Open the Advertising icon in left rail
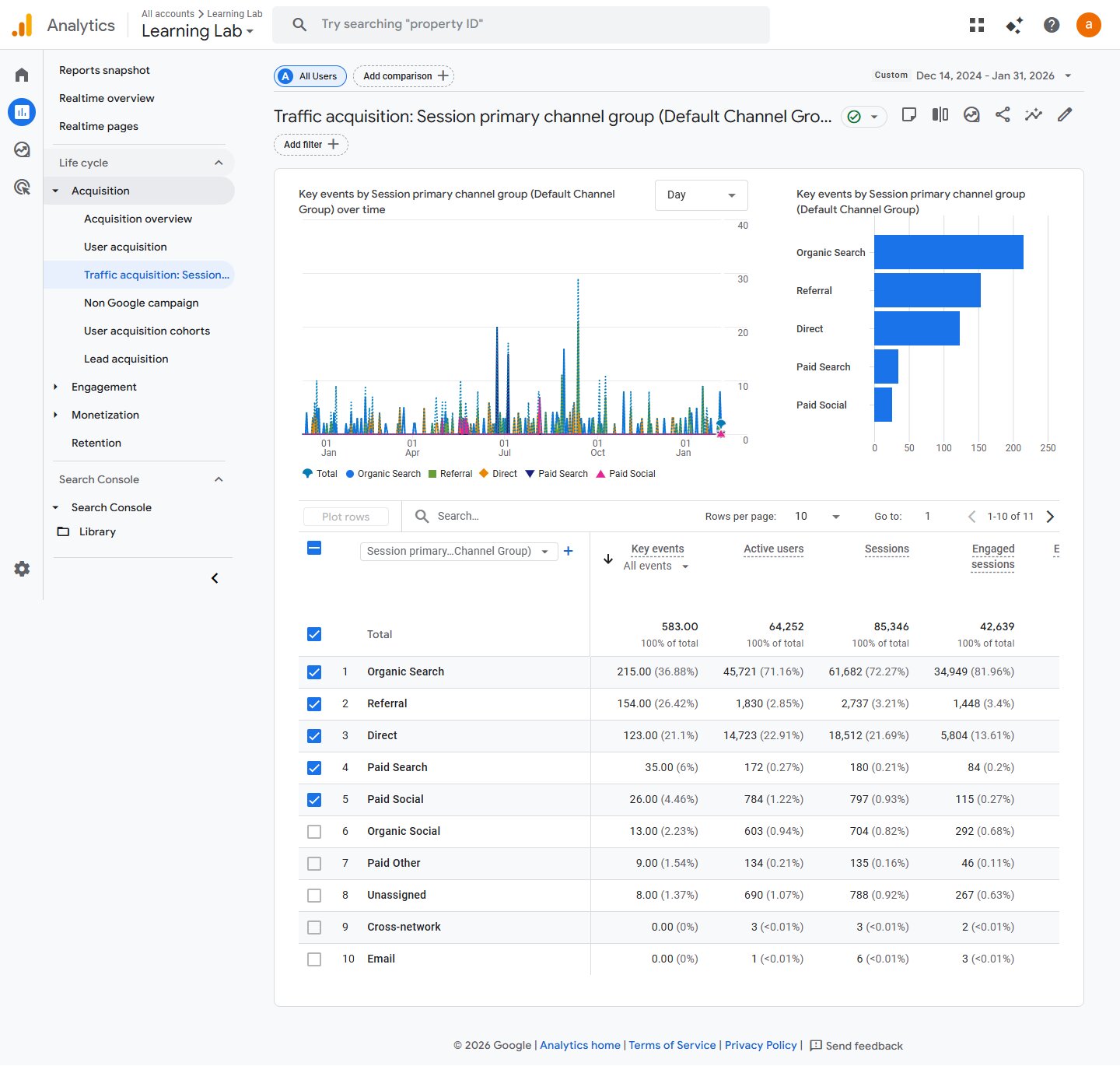The image size is (1120, 1066). 22,187
